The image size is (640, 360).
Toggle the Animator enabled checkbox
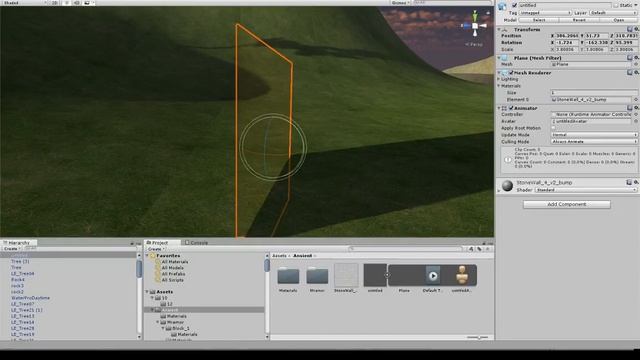[x=511, y=108]
